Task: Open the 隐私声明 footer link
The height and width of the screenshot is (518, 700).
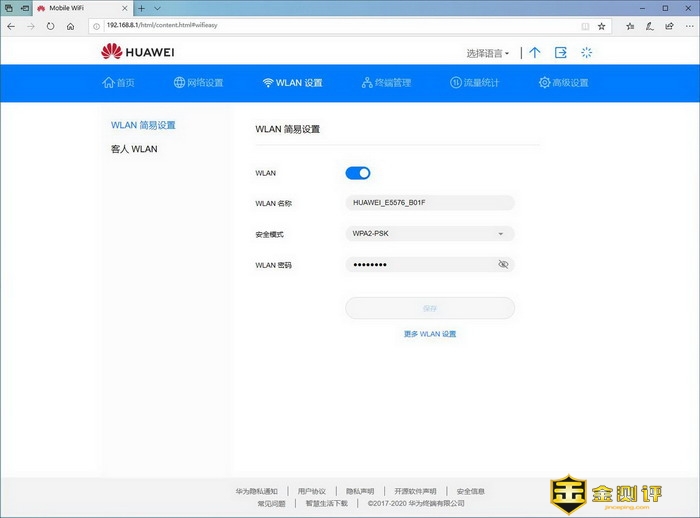Action: (360, 491)
